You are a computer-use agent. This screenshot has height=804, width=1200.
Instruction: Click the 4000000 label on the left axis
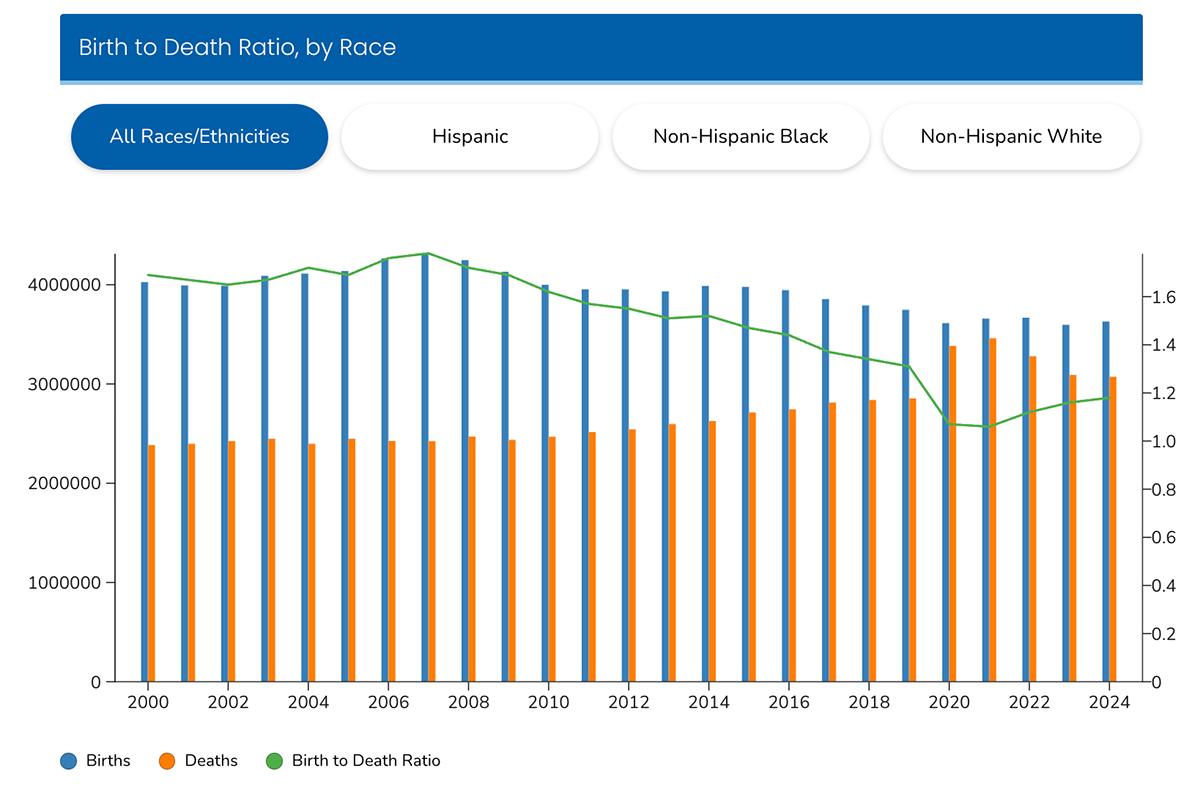coord(63,284)
